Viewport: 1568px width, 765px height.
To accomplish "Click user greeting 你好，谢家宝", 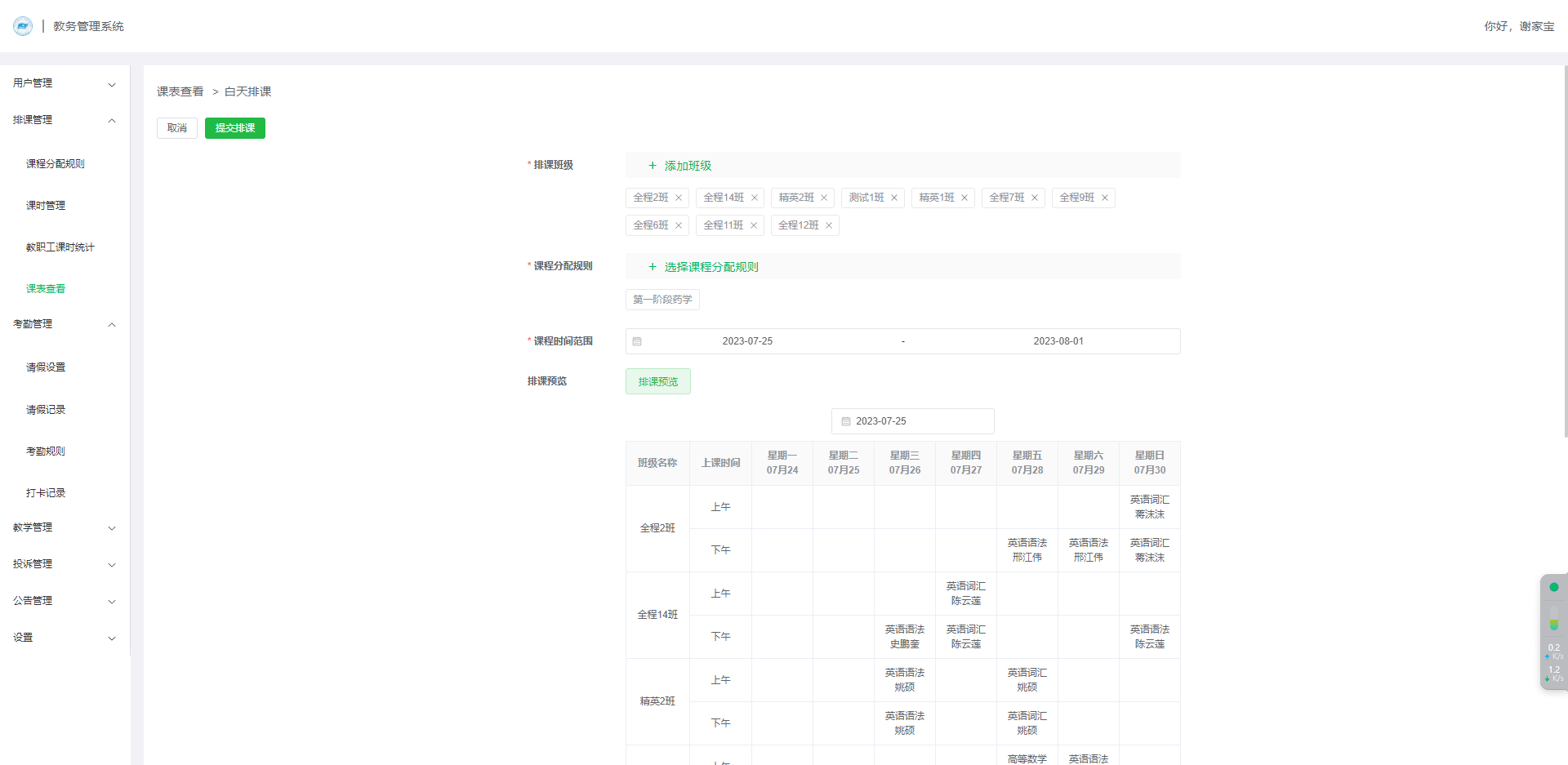I will point(1519,26).
